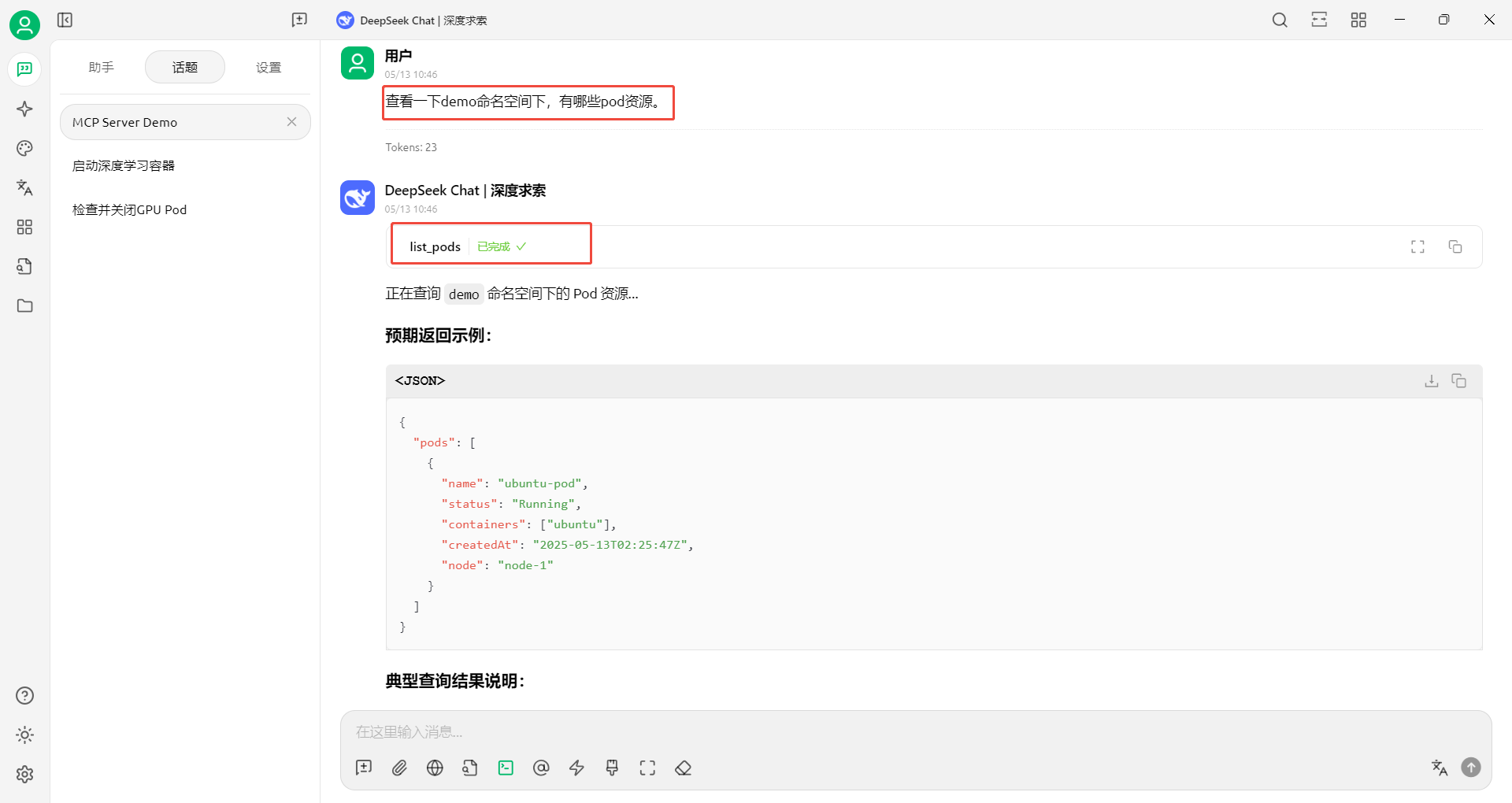Image resolution: width=1512 pixels, height=803 pixels.
Task: Switch to the 设置 tab
Action: point(269,68)
